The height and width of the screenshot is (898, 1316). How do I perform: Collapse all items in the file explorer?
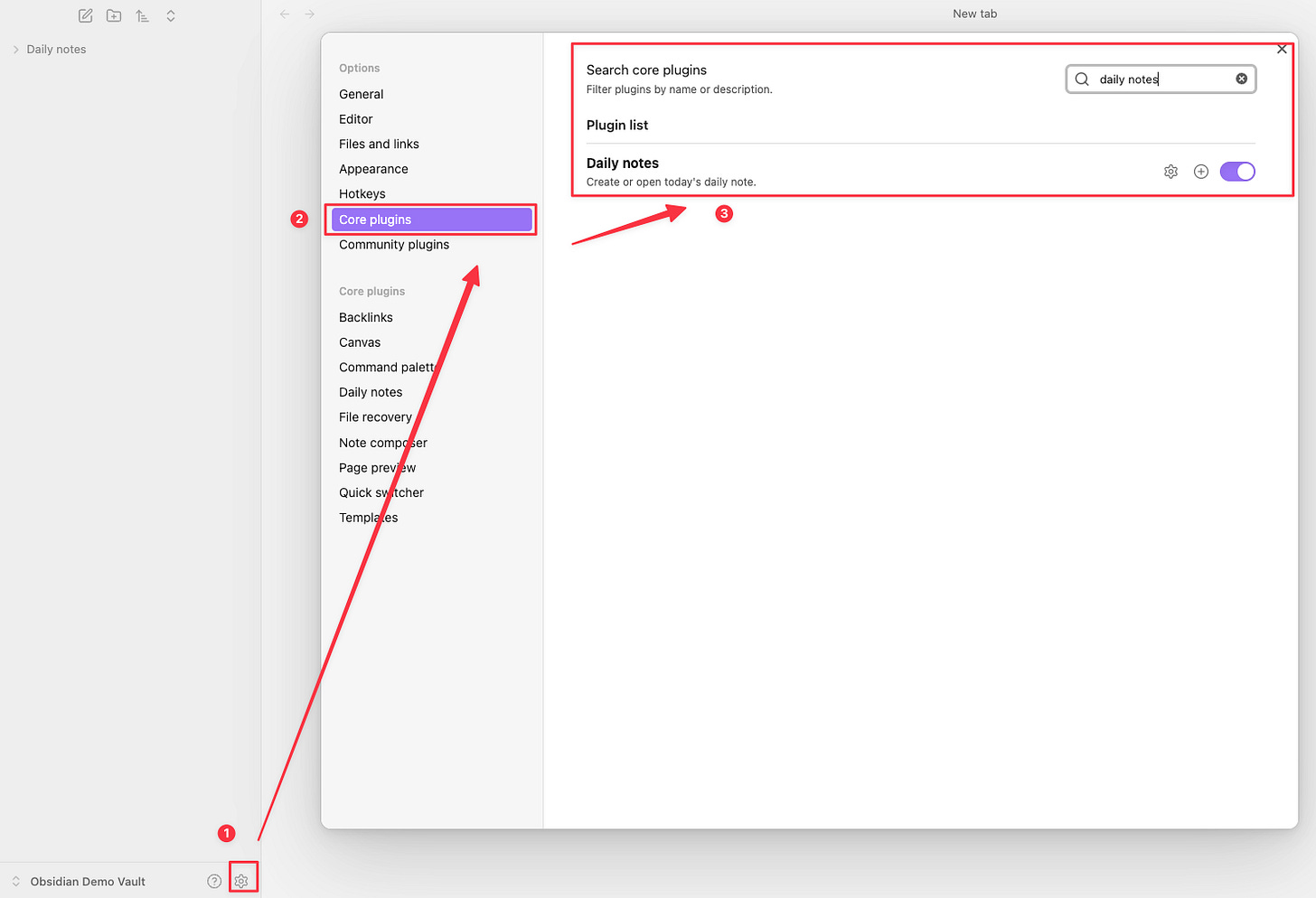click(x=171, y=15)
